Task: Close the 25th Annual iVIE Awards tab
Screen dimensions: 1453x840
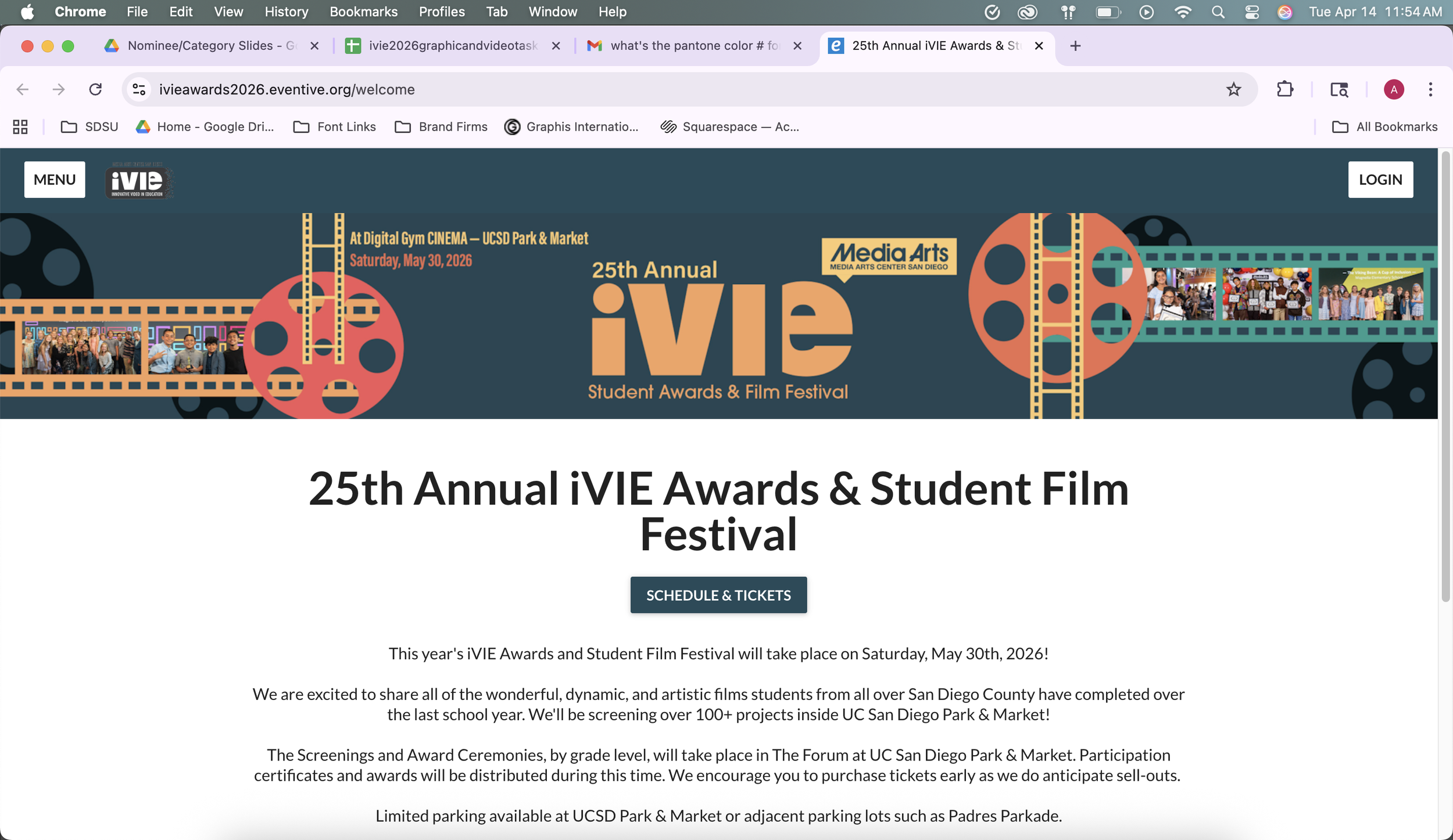Action: click(1039, 46)
